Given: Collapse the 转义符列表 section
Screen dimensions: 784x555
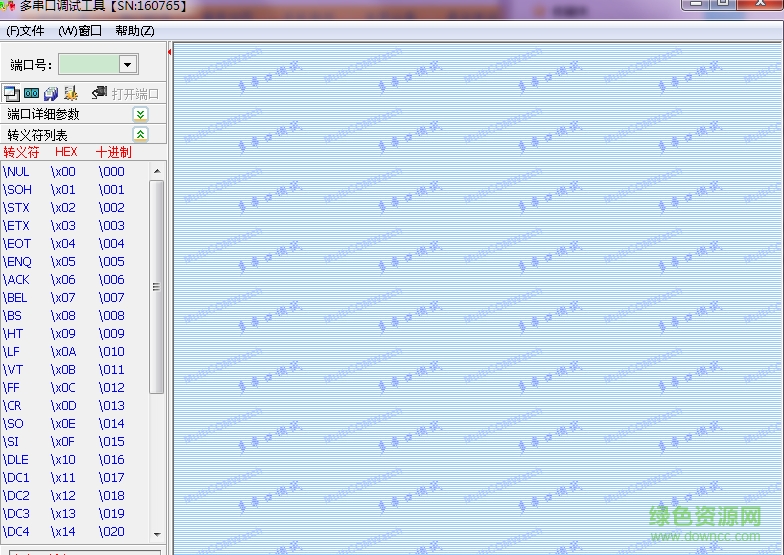Looking at the screenshot, I should (x=140, y=134).
